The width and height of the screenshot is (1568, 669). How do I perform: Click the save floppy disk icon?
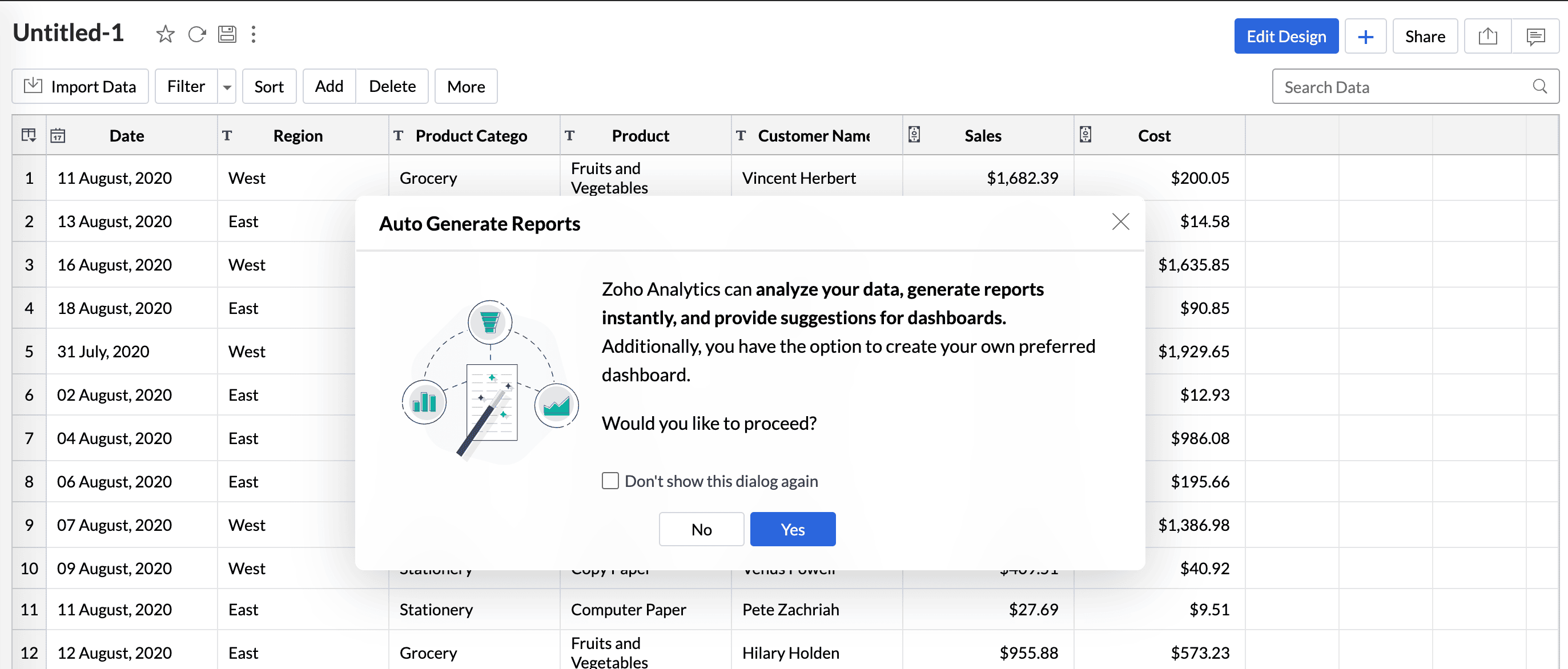pyautogui.click(x=227, y=34)
